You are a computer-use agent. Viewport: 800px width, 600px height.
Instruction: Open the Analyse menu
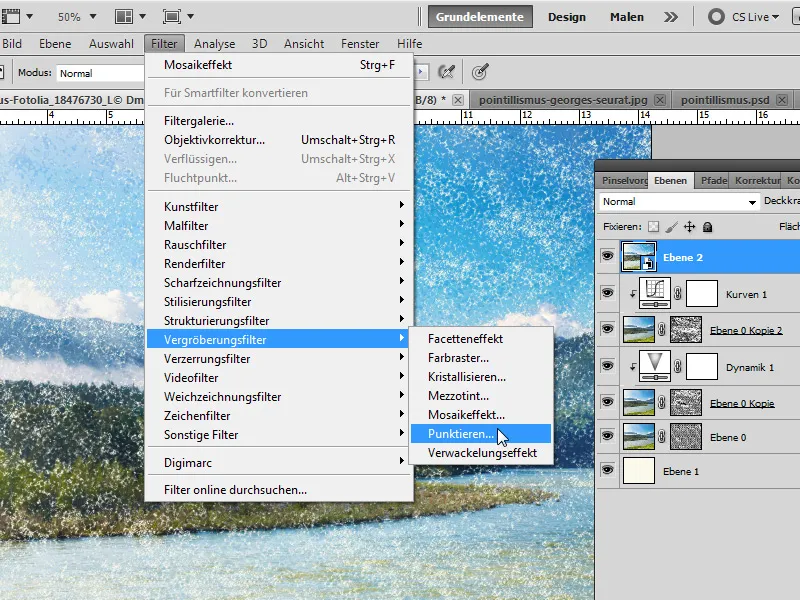coord(214,44)
